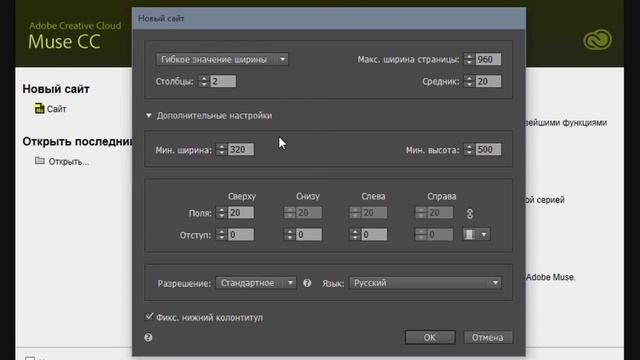The width and height of the screenshot is (640, 360).
Task: Confirm dialog with the OK button
Action: click(430, 338)
